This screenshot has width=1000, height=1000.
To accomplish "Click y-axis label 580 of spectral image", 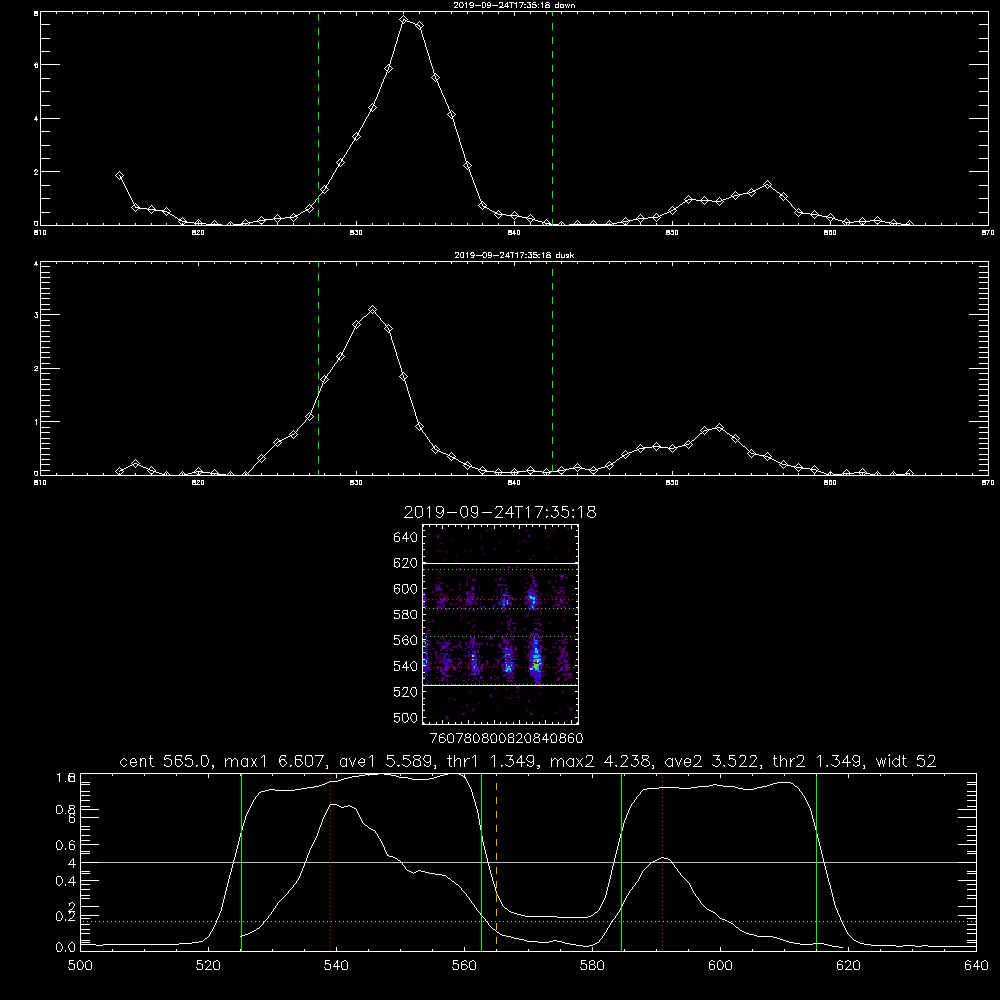I will [x=406, y=615].
